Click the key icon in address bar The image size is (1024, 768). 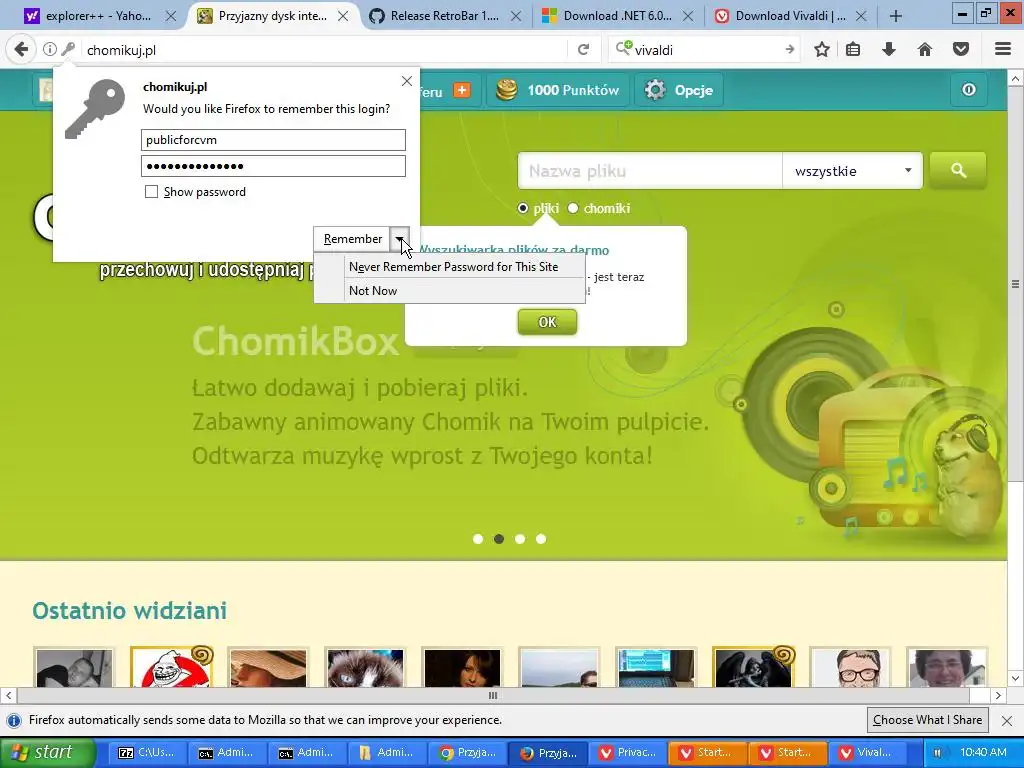(x=68, y=49)
